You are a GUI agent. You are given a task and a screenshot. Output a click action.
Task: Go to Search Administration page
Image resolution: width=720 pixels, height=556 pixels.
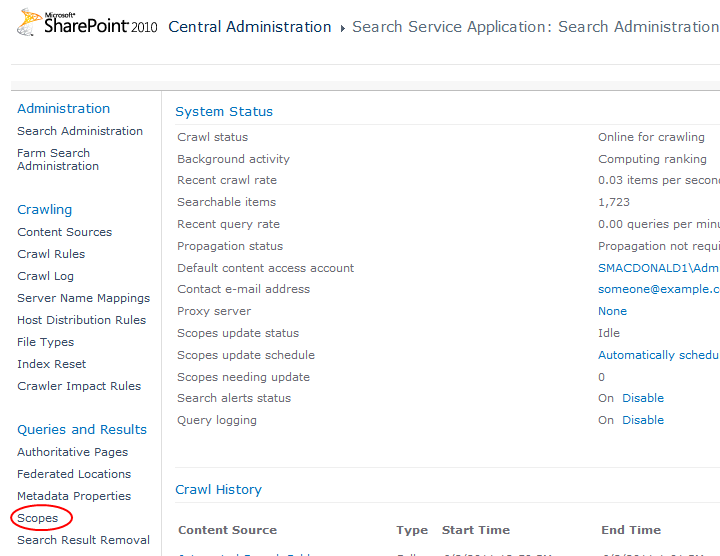click(x=80, y=131)
